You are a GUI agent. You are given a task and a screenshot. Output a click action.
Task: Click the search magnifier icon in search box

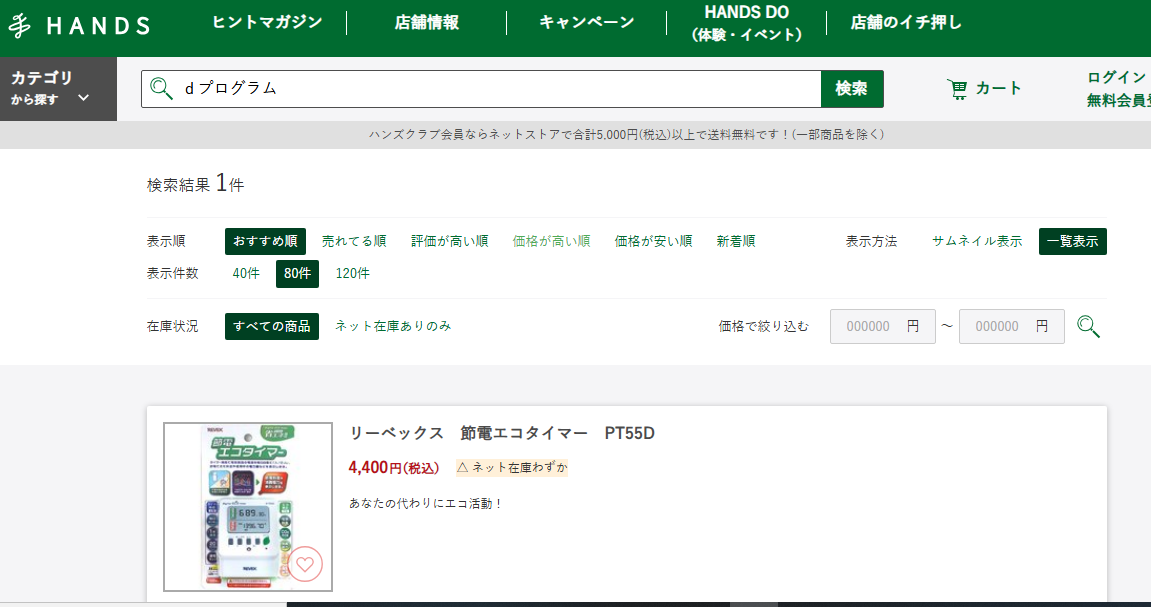(161, 88)
